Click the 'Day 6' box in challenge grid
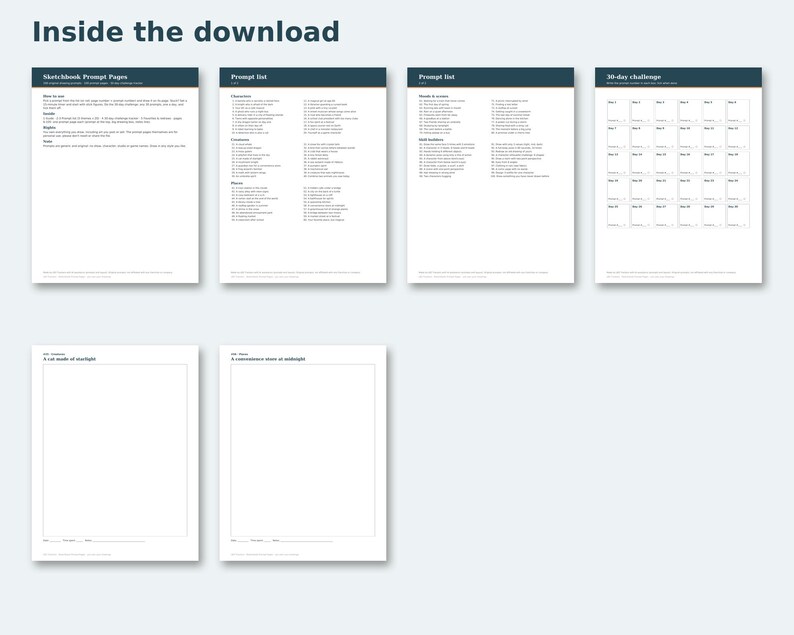Image resolution: width=794 pixels, height=635 pixels. (x=738, y=111)
